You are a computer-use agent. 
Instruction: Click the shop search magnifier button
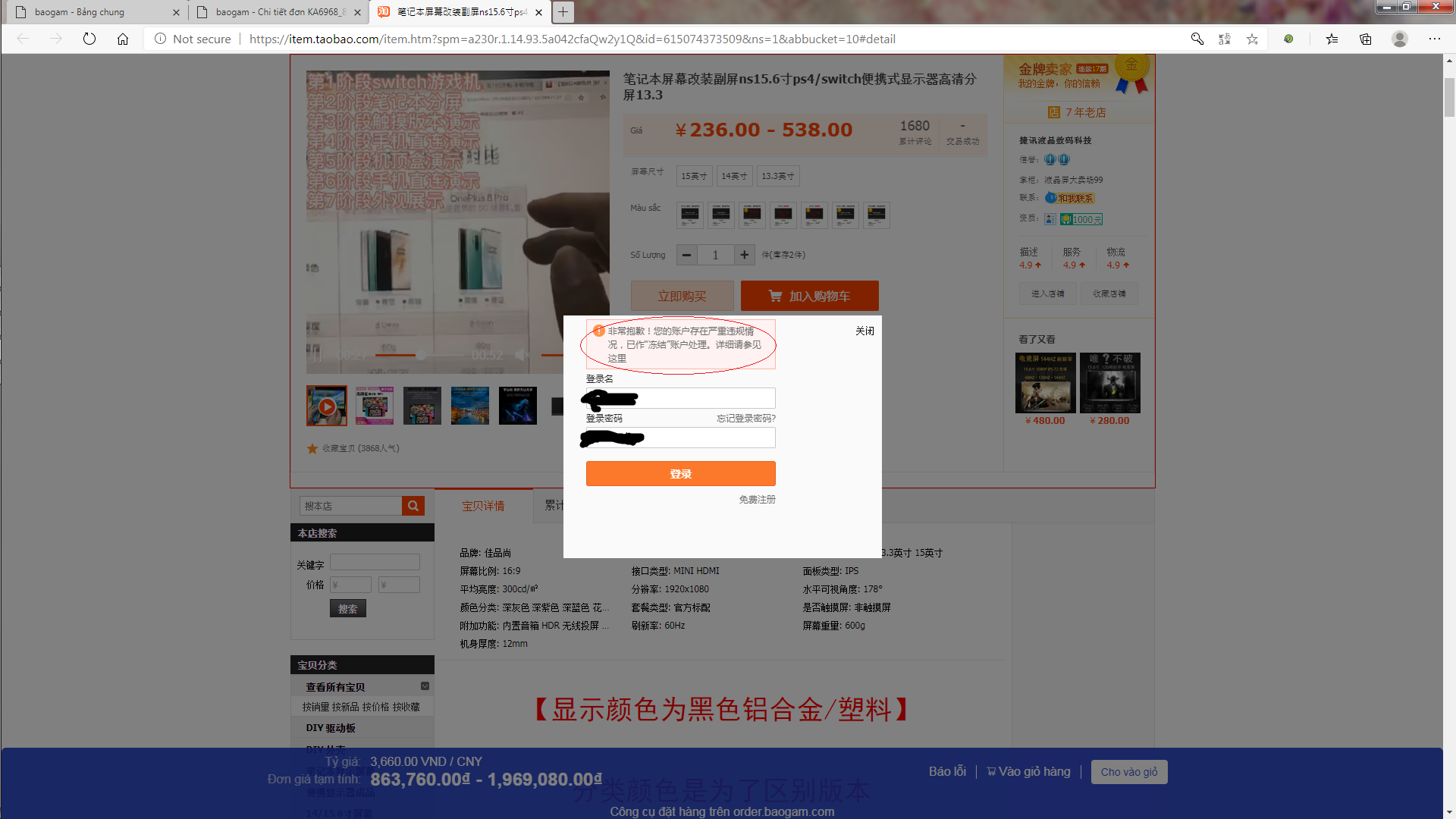coord(413,506)
